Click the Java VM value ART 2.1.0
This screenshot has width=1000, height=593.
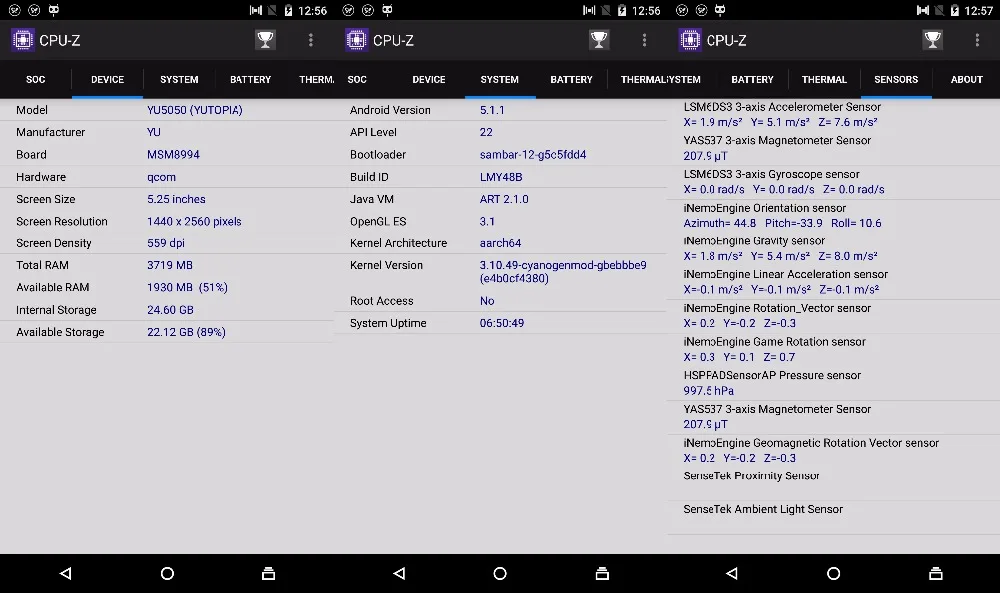504,199
